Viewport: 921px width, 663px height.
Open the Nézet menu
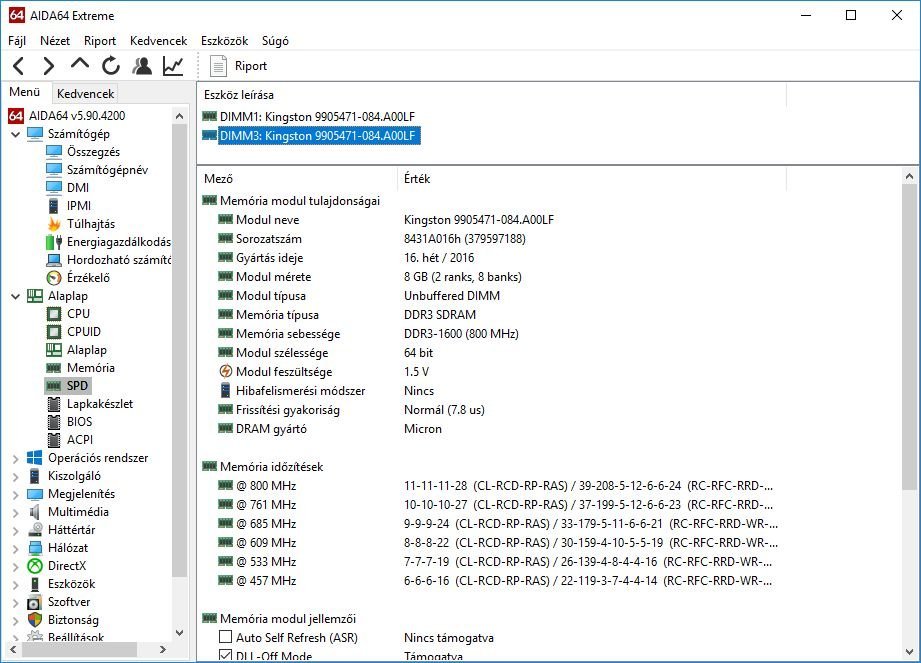point(55,41)
